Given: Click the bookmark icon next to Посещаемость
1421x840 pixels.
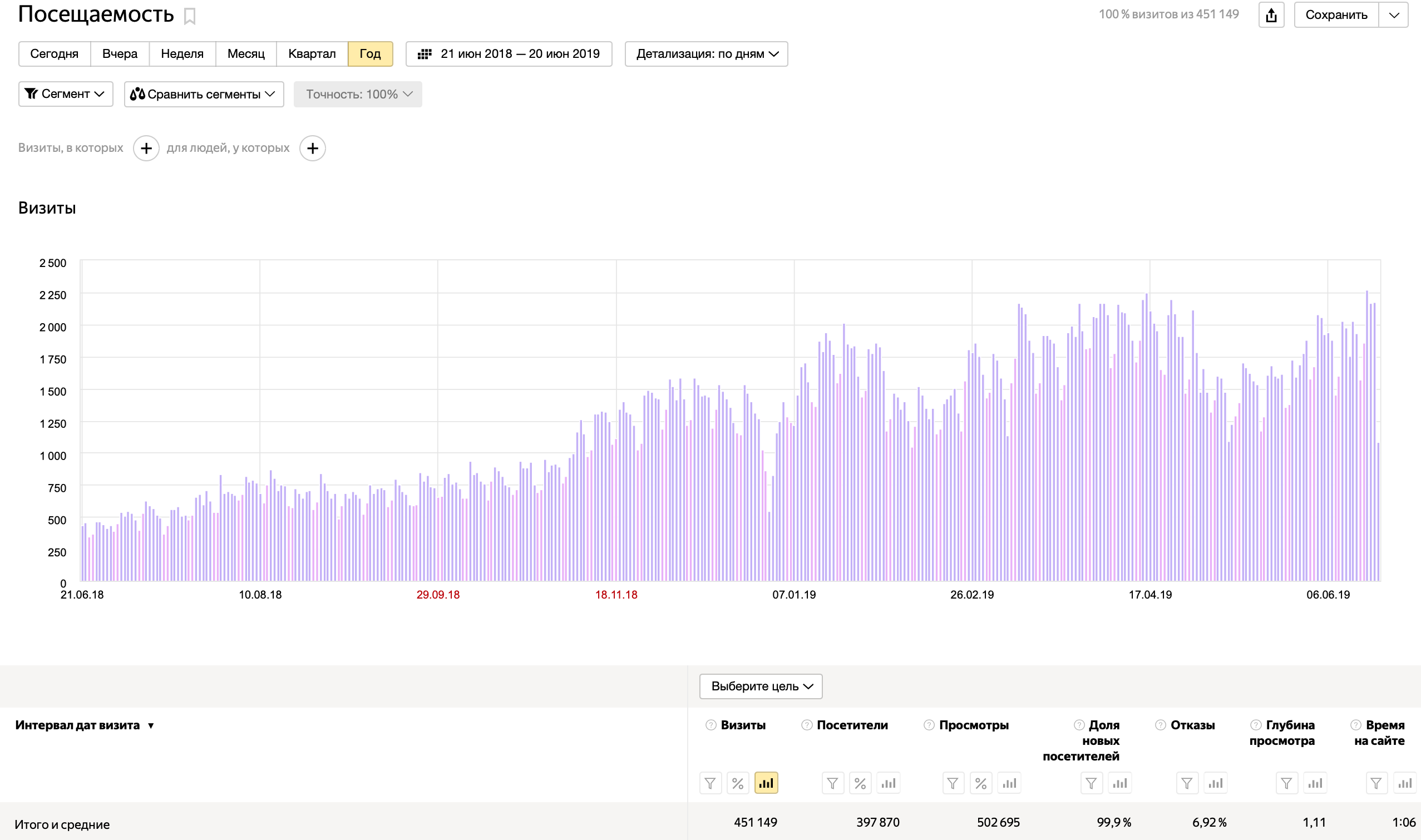Looking at the screenshot, I should [x=190, y=16].
